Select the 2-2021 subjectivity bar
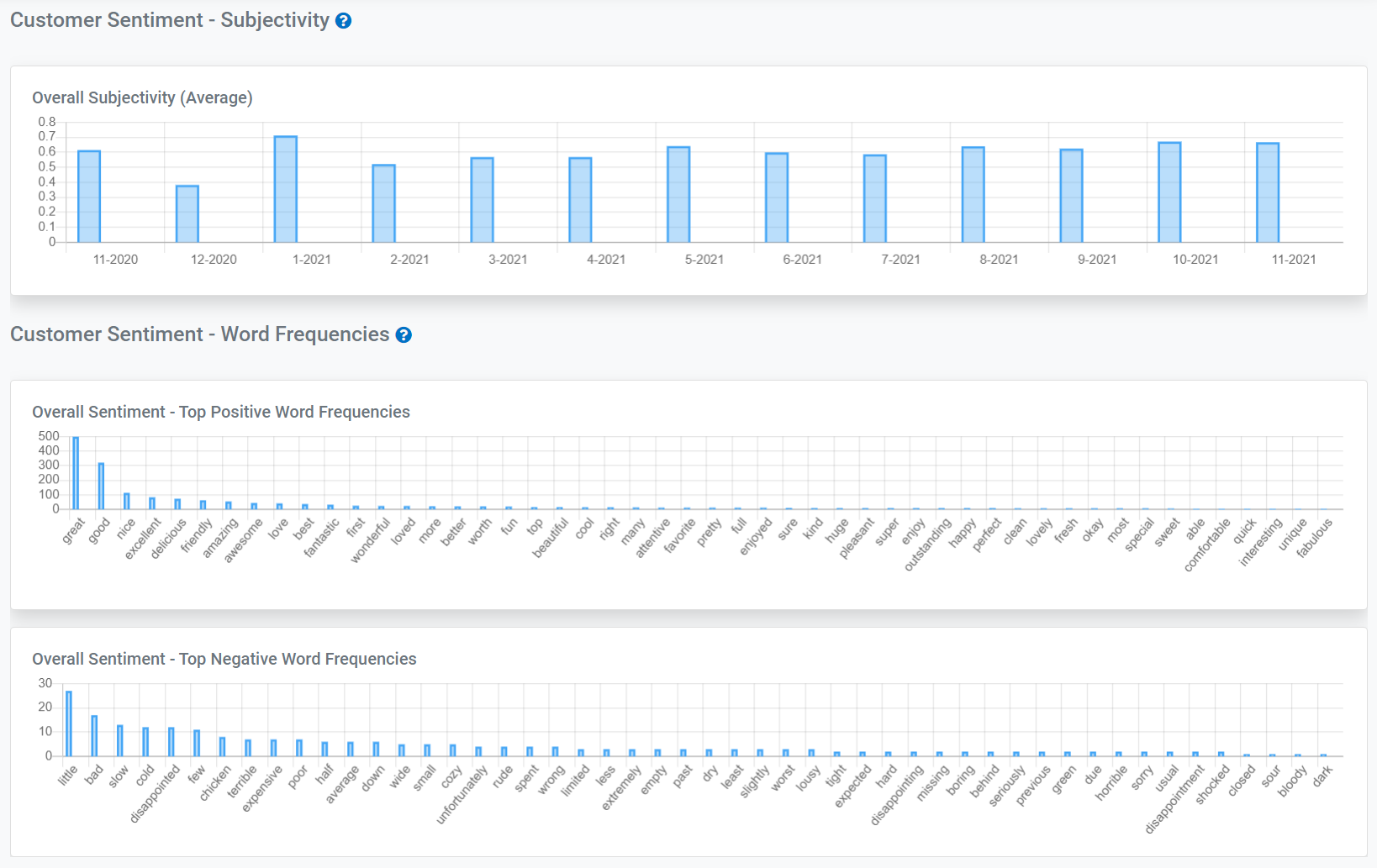The height and width of the screenshot is (868, 1377). [x=384, y=204]
